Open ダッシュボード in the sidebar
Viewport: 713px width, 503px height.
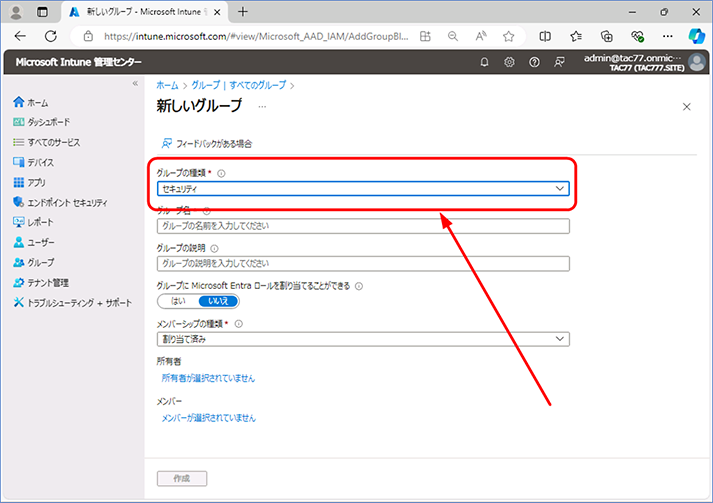tap(41, 122)
